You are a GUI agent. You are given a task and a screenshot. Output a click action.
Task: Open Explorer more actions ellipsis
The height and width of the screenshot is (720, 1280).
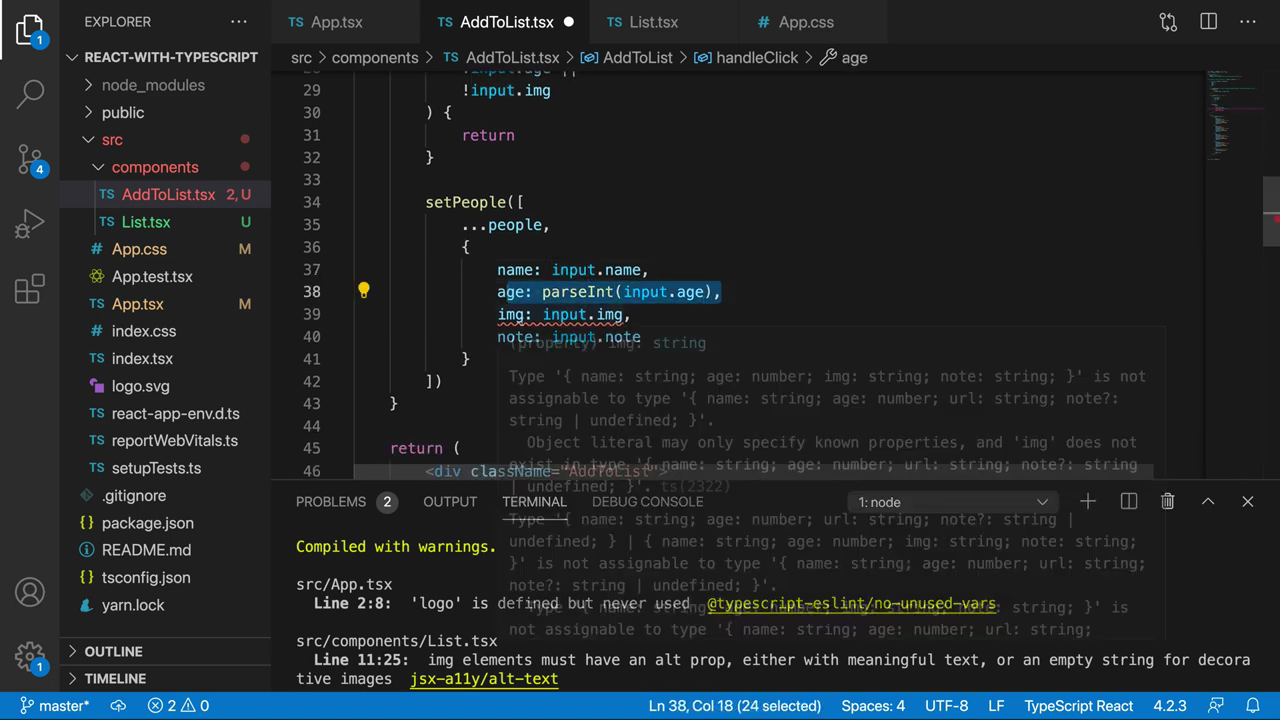coord(239,22)
